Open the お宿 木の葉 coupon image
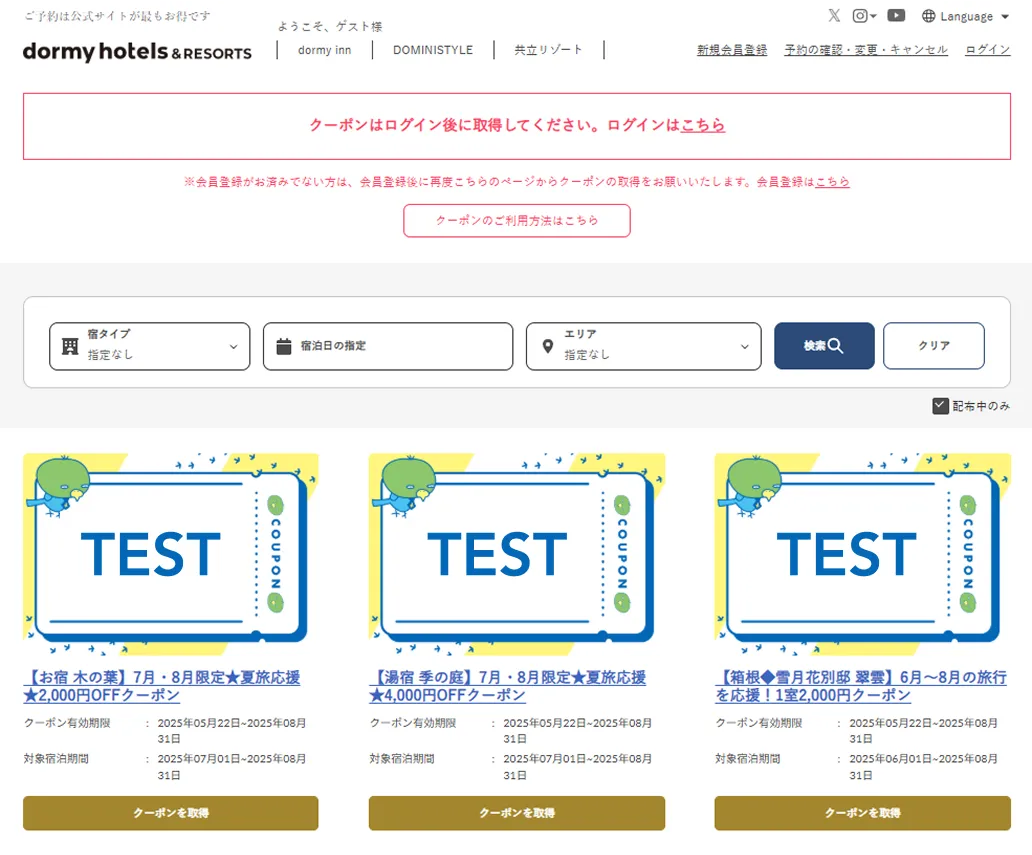This screenshot has height=855, width=1032. click(x=170, y=554)
